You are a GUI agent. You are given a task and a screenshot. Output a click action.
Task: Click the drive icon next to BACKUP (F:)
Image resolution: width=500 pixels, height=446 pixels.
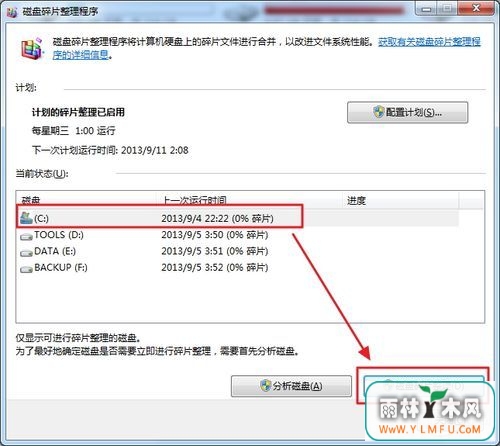[x=26, y=269]
